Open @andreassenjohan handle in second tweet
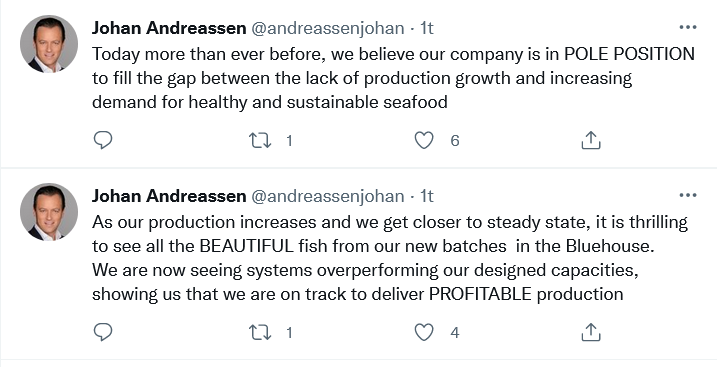Viewport: 717px width, 367px height. (328, 197)
